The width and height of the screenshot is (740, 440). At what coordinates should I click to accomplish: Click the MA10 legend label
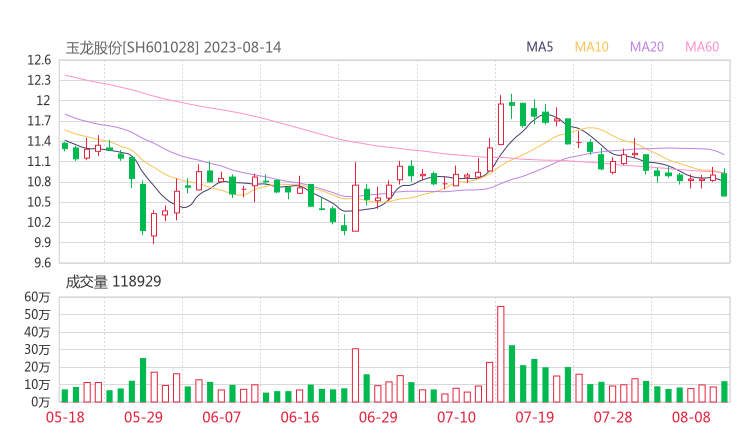(x=591, y=47)
